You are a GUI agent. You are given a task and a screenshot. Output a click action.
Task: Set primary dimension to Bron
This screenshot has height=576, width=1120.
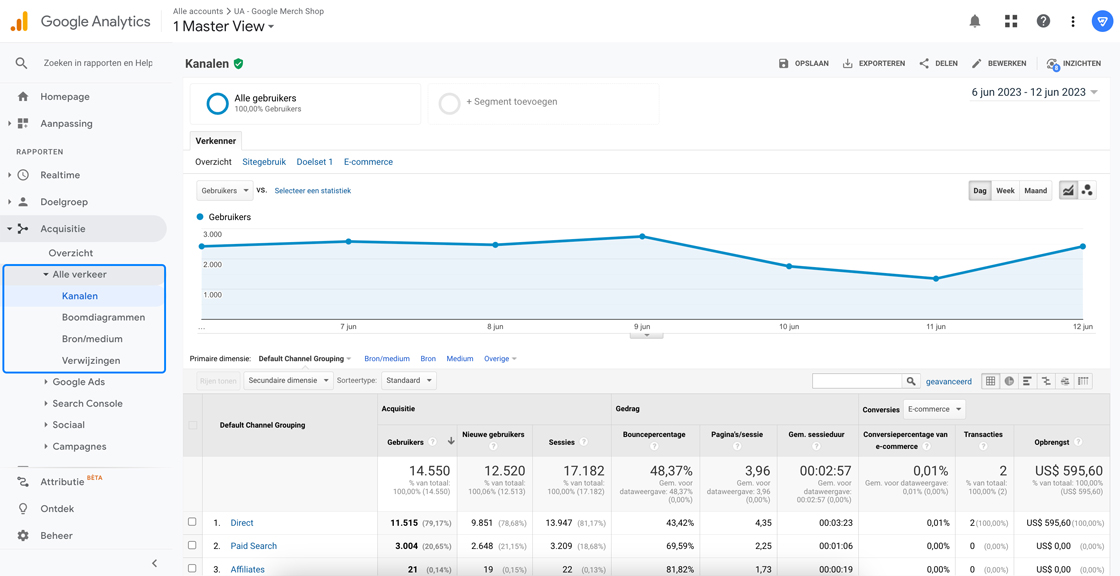coord(429,359)
